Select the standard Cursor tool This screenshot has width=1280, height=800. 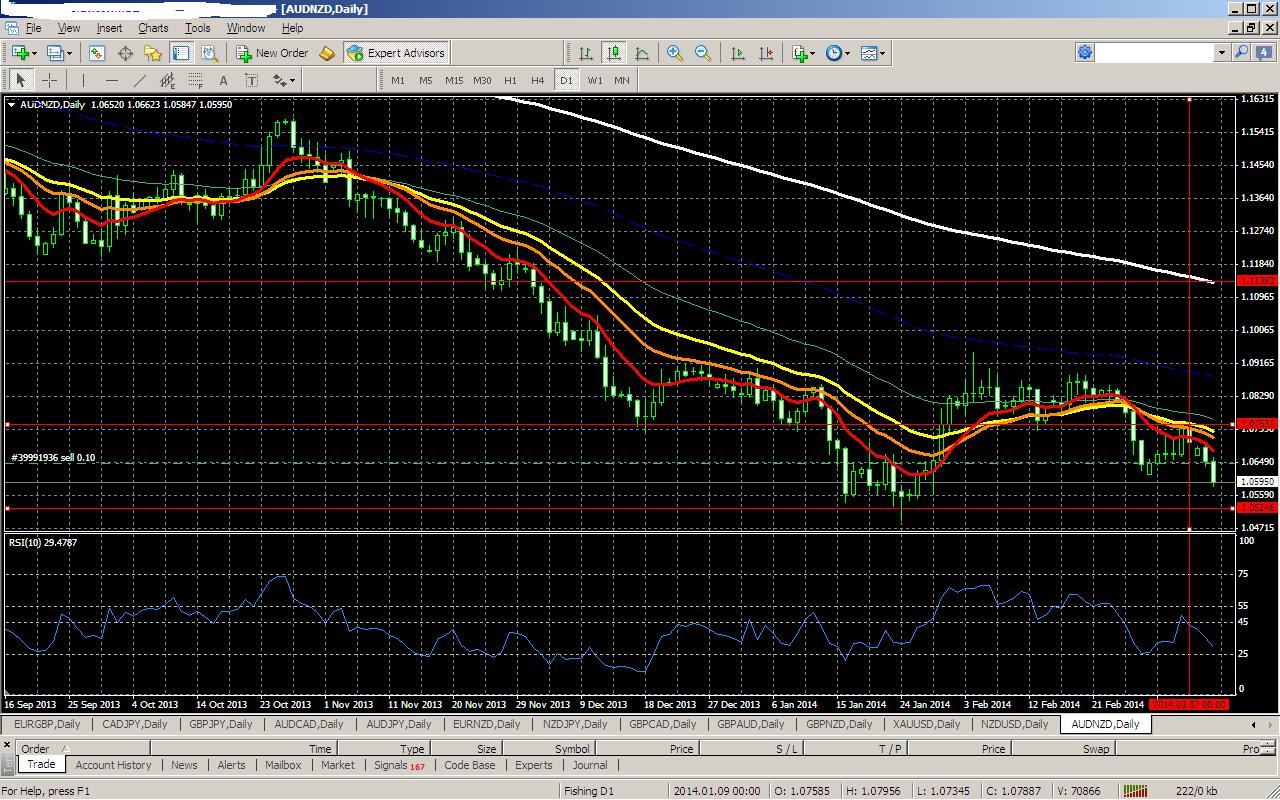point(21,80)
